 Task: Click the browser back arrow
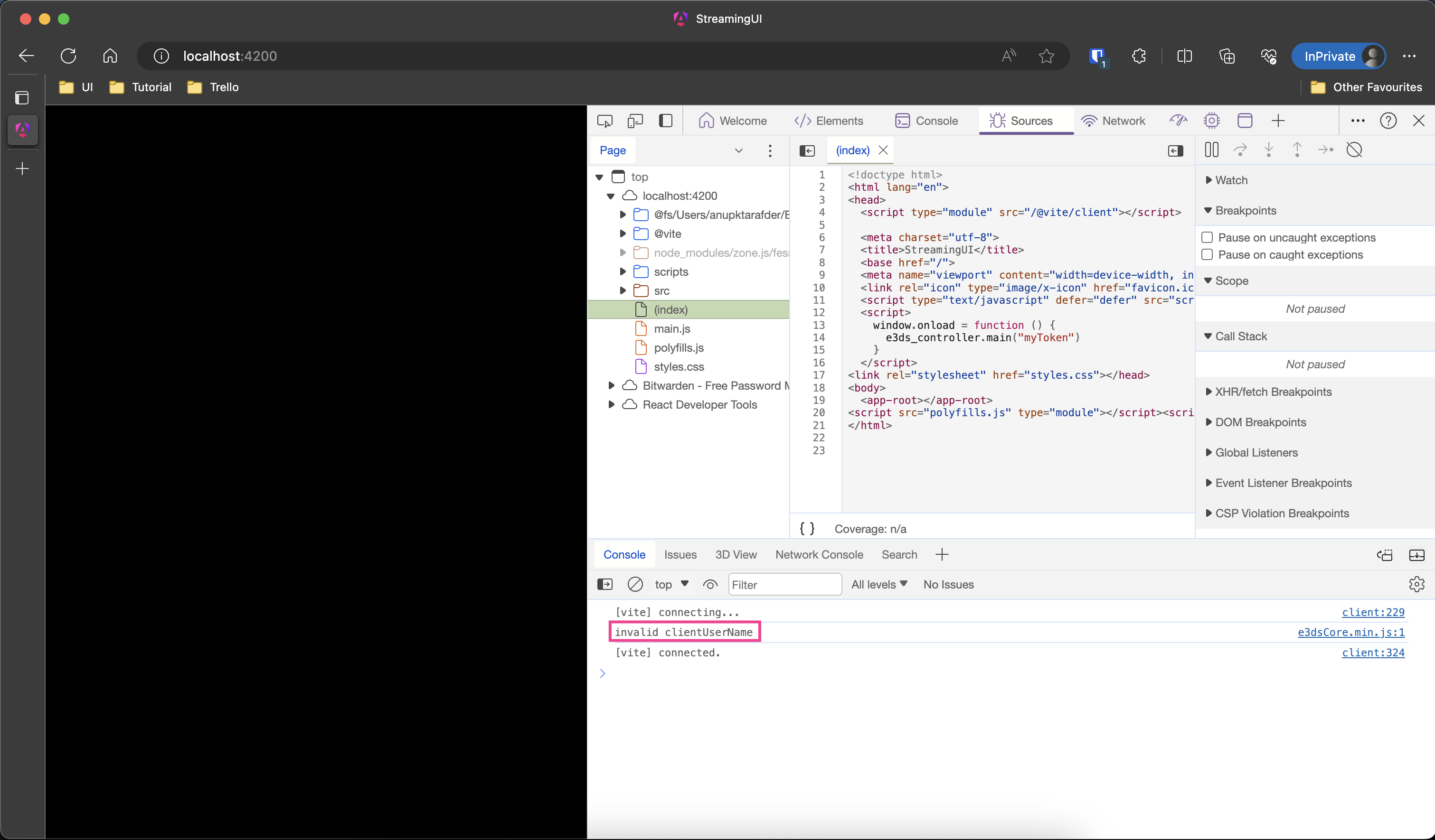click(x=26, y=56)
